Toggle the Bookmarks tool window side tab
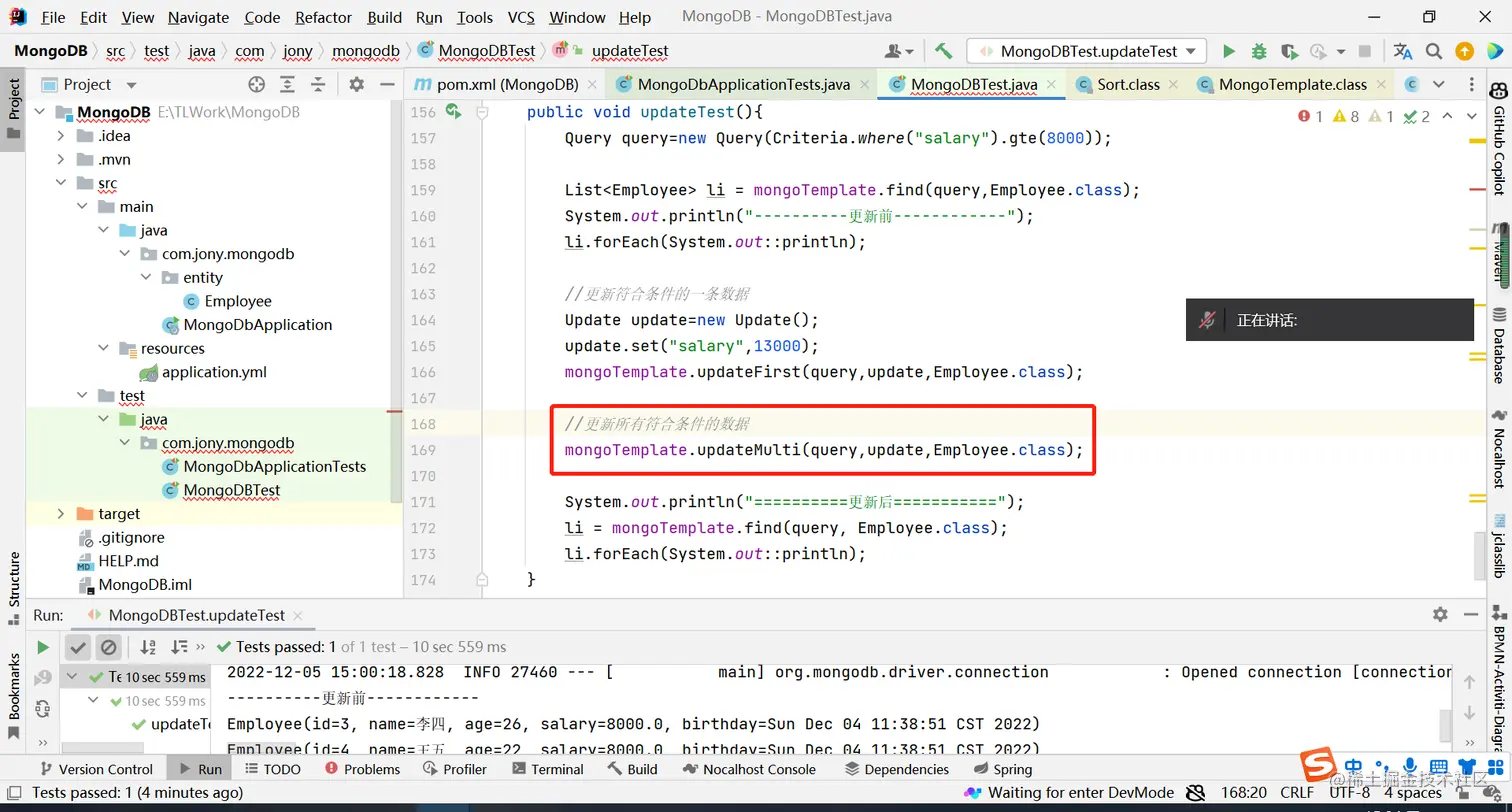Viewport: 1512px width, 812px height. (x=13, y=695)
